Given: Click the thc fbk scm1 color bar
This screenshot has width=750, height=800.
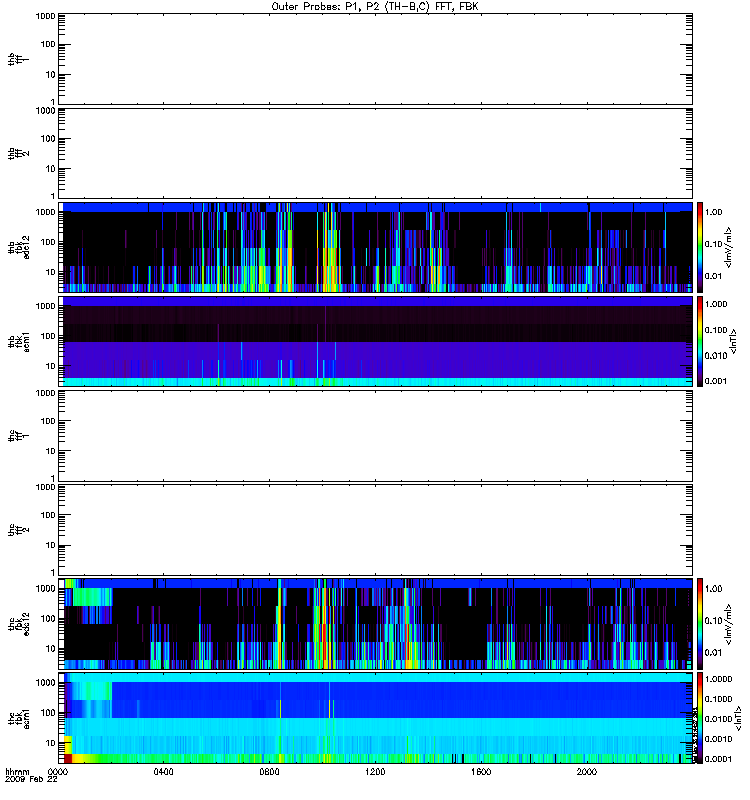Looking at the screenshot, I should (x=700, y=718).
